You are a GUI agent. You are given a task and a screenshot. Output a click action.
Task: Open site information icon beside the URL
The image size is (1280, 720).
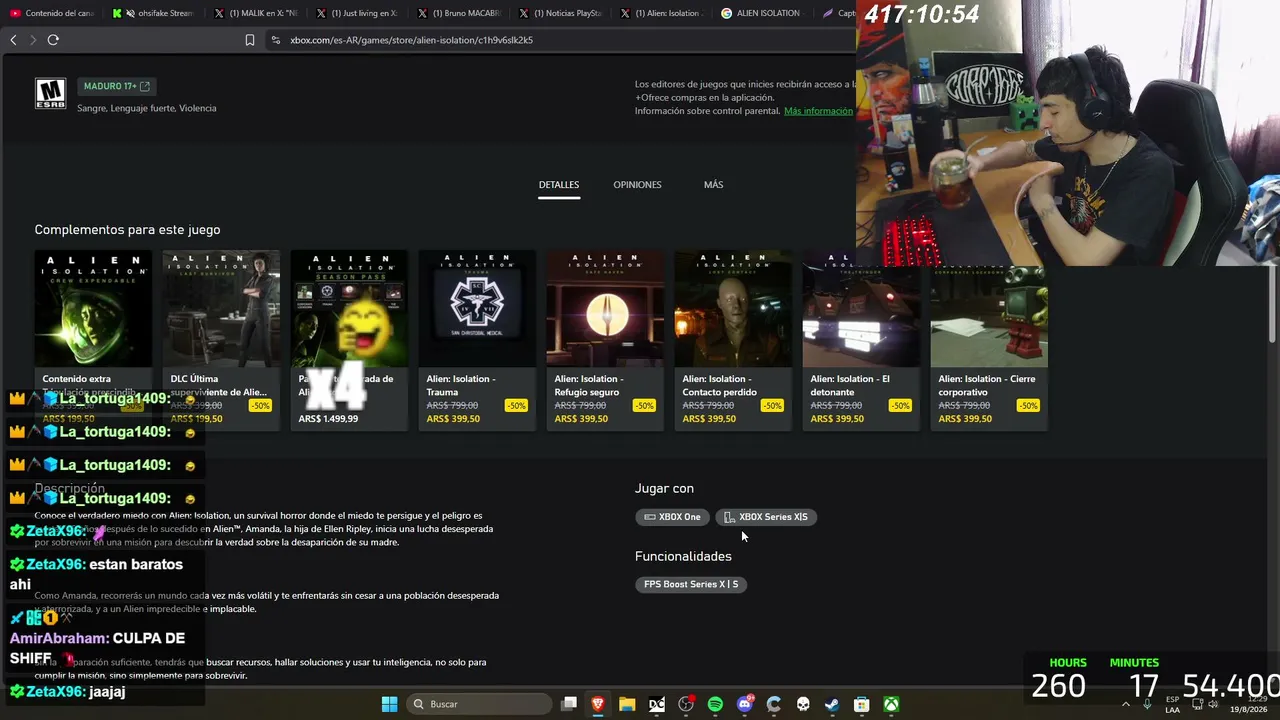(x=275, y=40)
